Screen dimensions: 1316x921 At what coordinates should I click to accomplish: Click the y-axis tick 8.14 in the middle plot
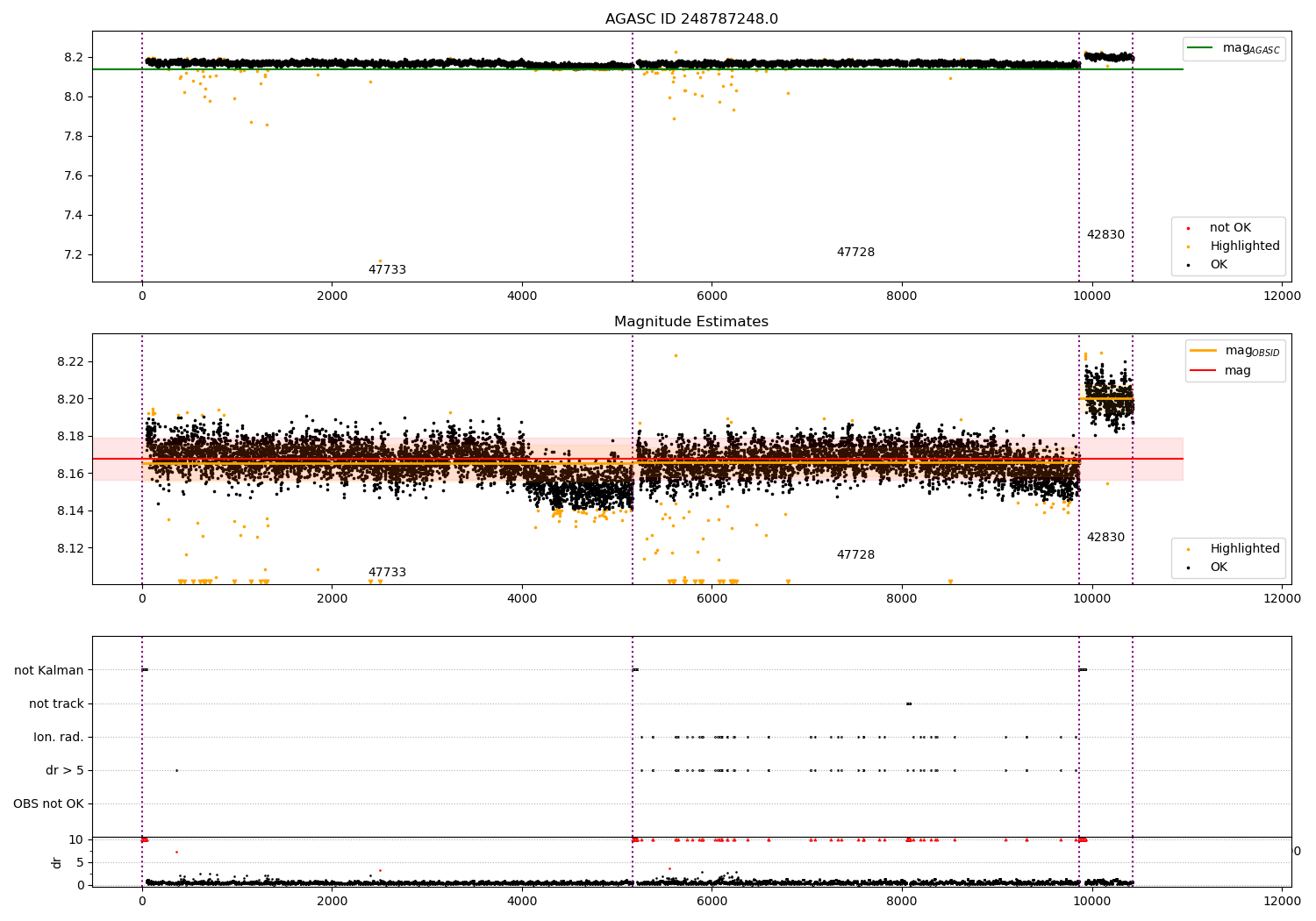click(x=70, y=510)
